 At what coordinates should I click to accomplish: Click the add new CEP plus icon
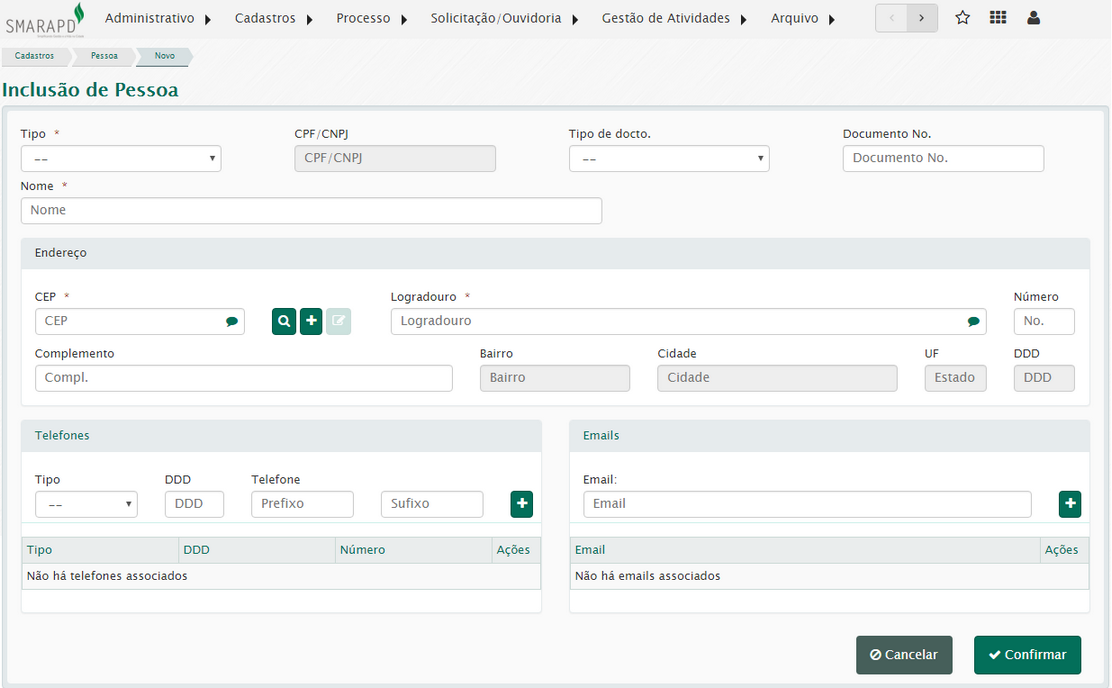click(311, 321)
